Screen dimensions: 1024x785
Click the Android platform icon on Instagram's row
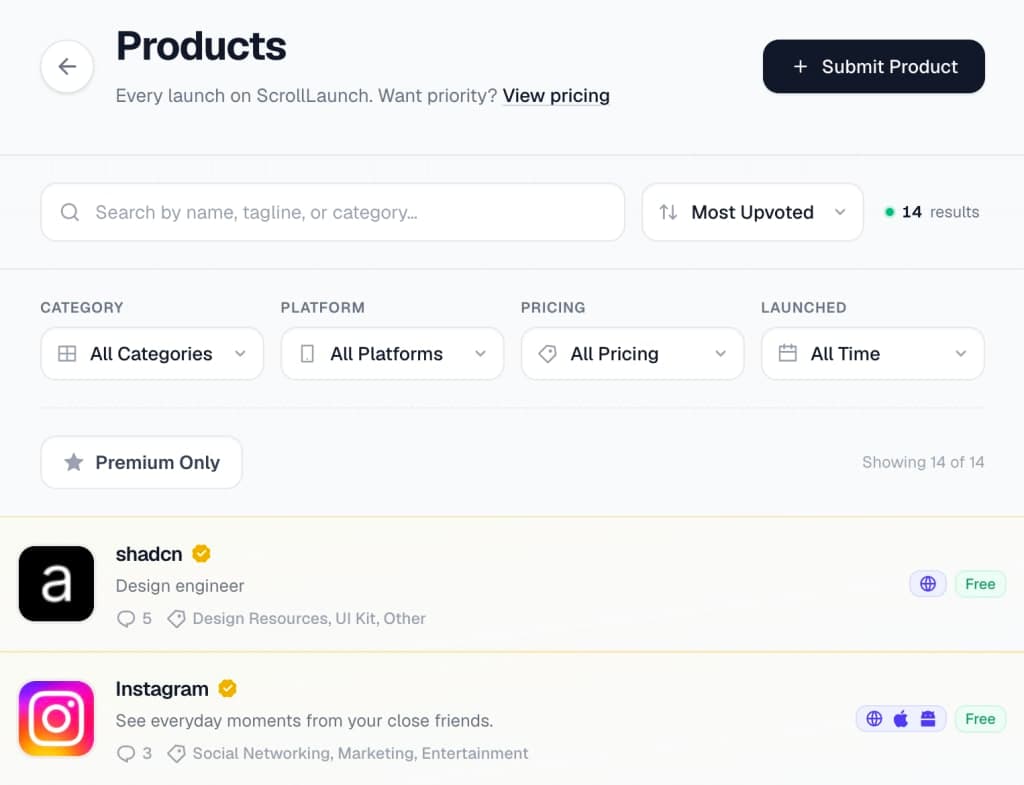tap(927, 718)
